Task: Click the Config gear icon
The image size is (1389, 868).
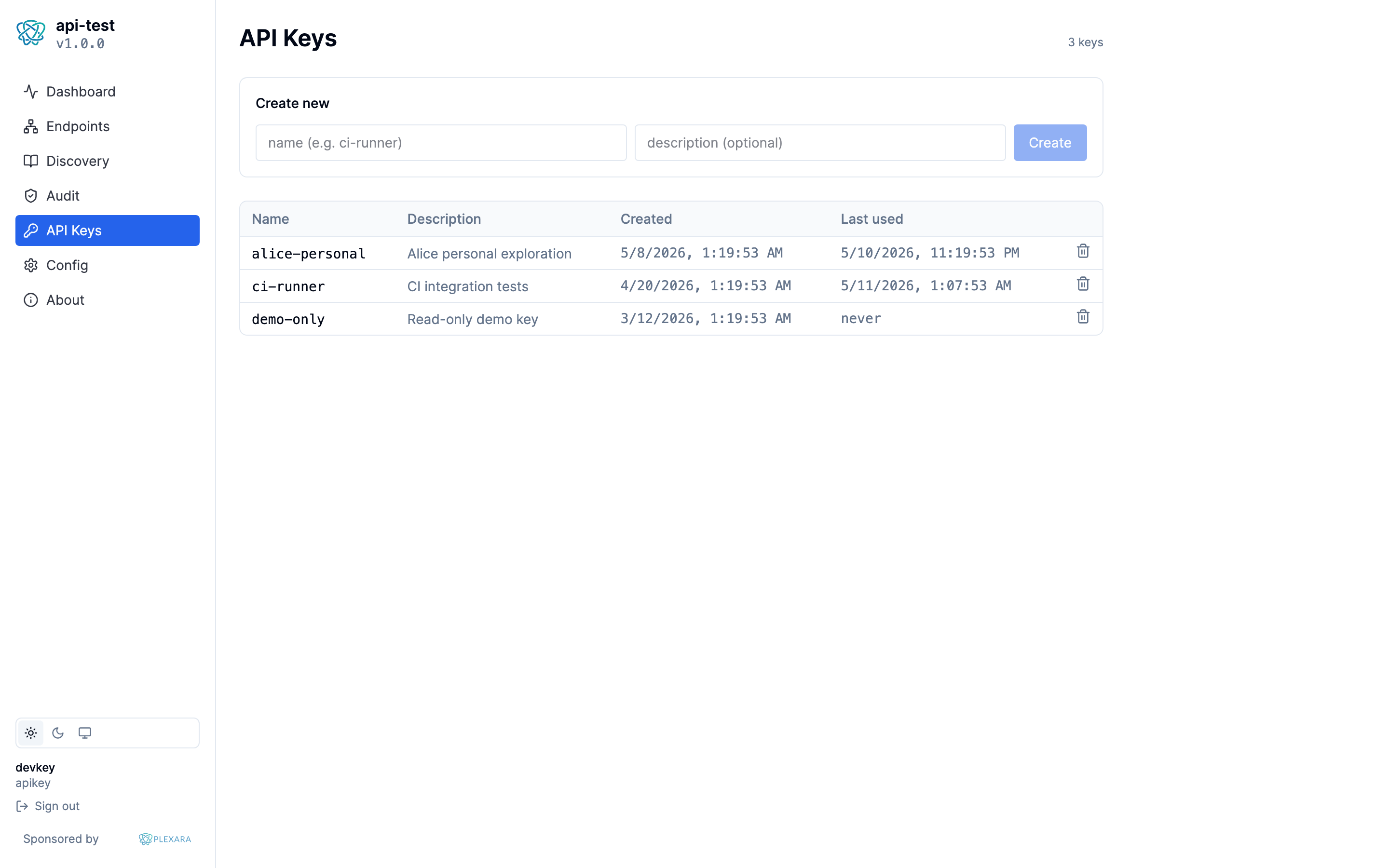Action: click(31, 265)
